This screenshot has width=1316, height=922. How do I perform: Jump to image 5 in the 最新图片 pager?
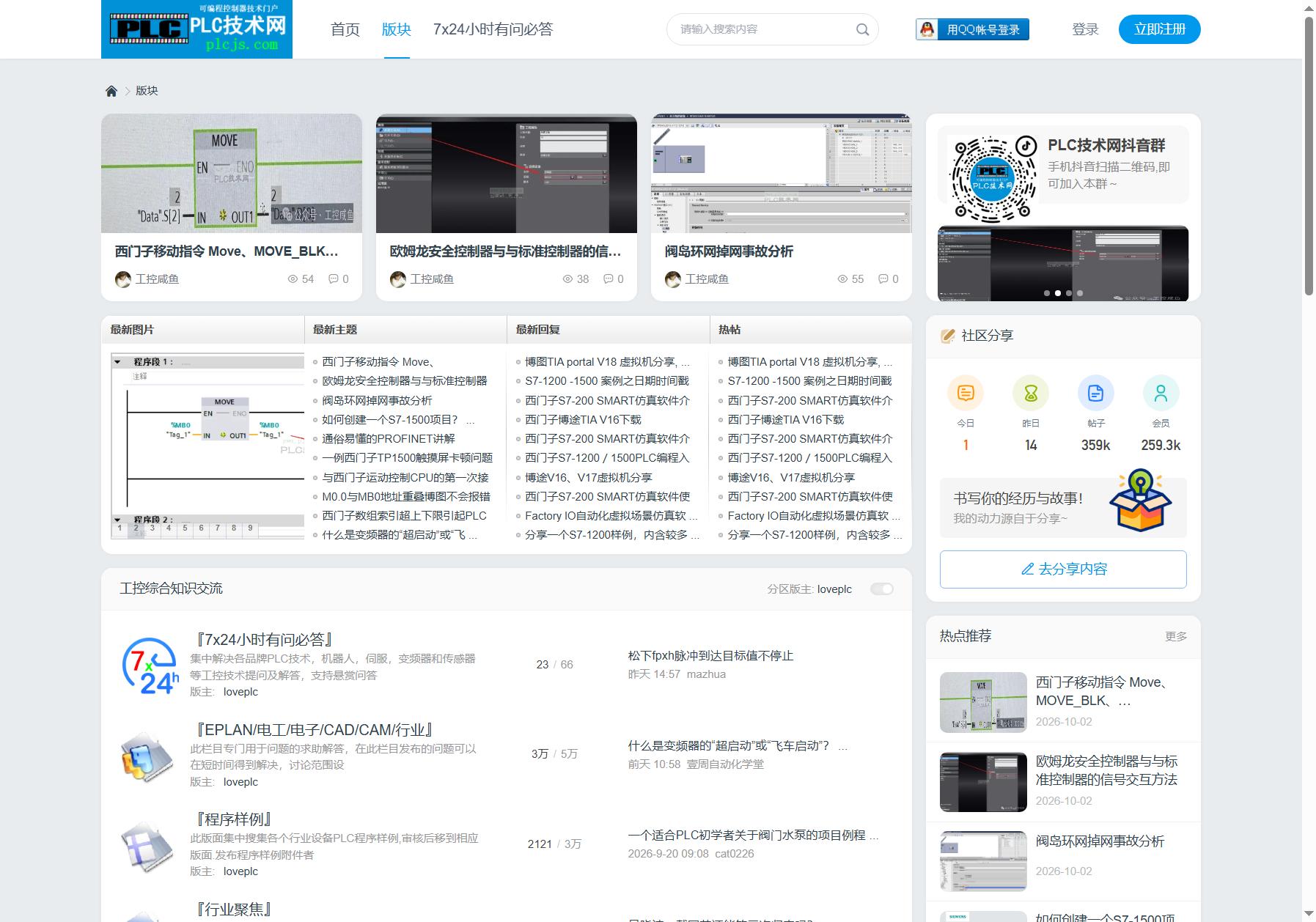pyautogui.click(x=185, y=528)
